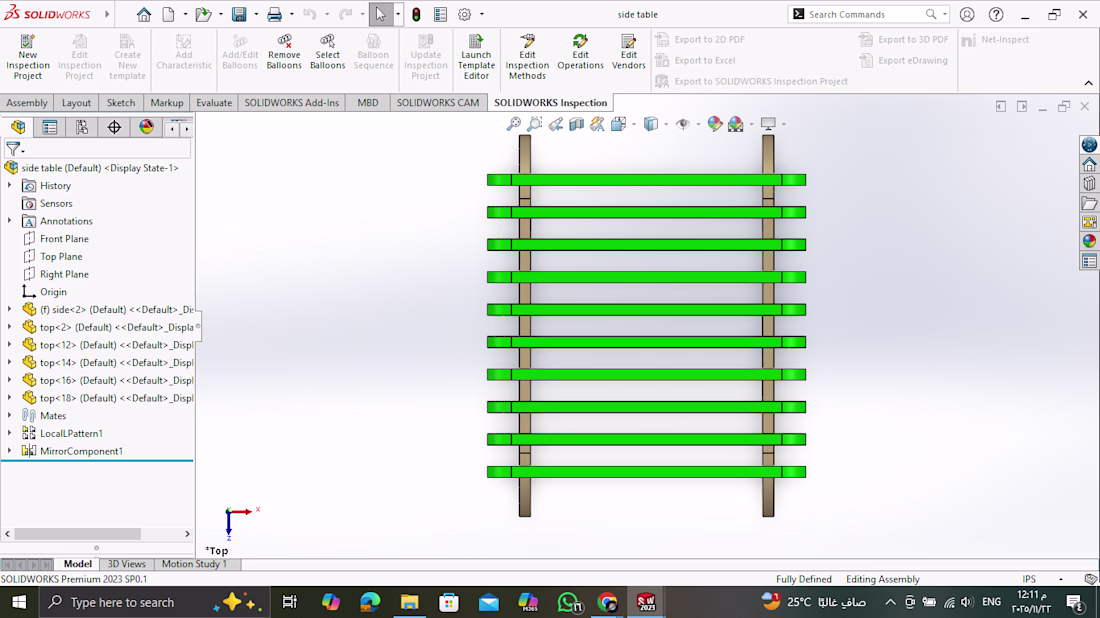Open the Save dropdown arrow
This screenshot has width=1100, height=618.
coord(256,14)
